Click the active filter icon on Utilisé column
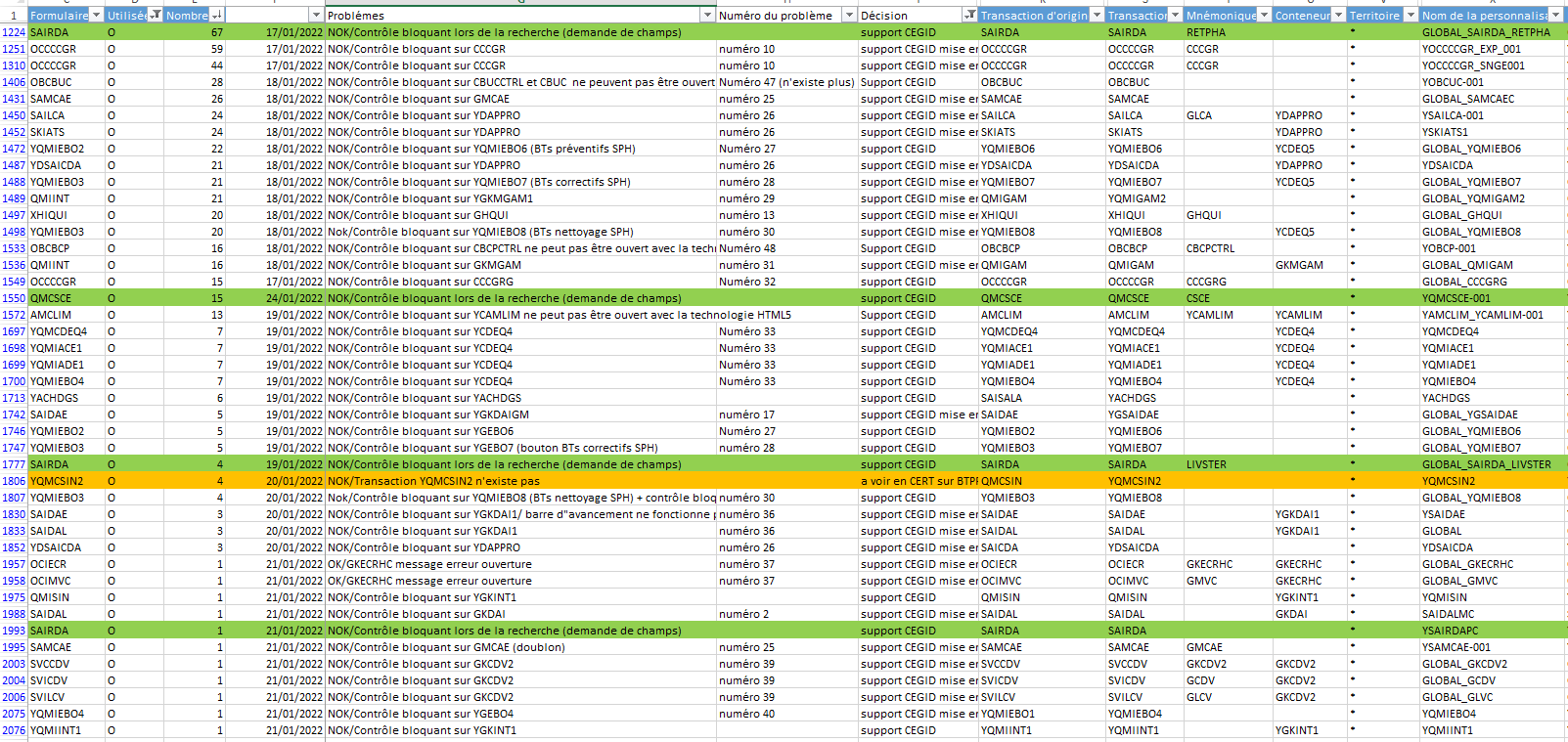 155,15
